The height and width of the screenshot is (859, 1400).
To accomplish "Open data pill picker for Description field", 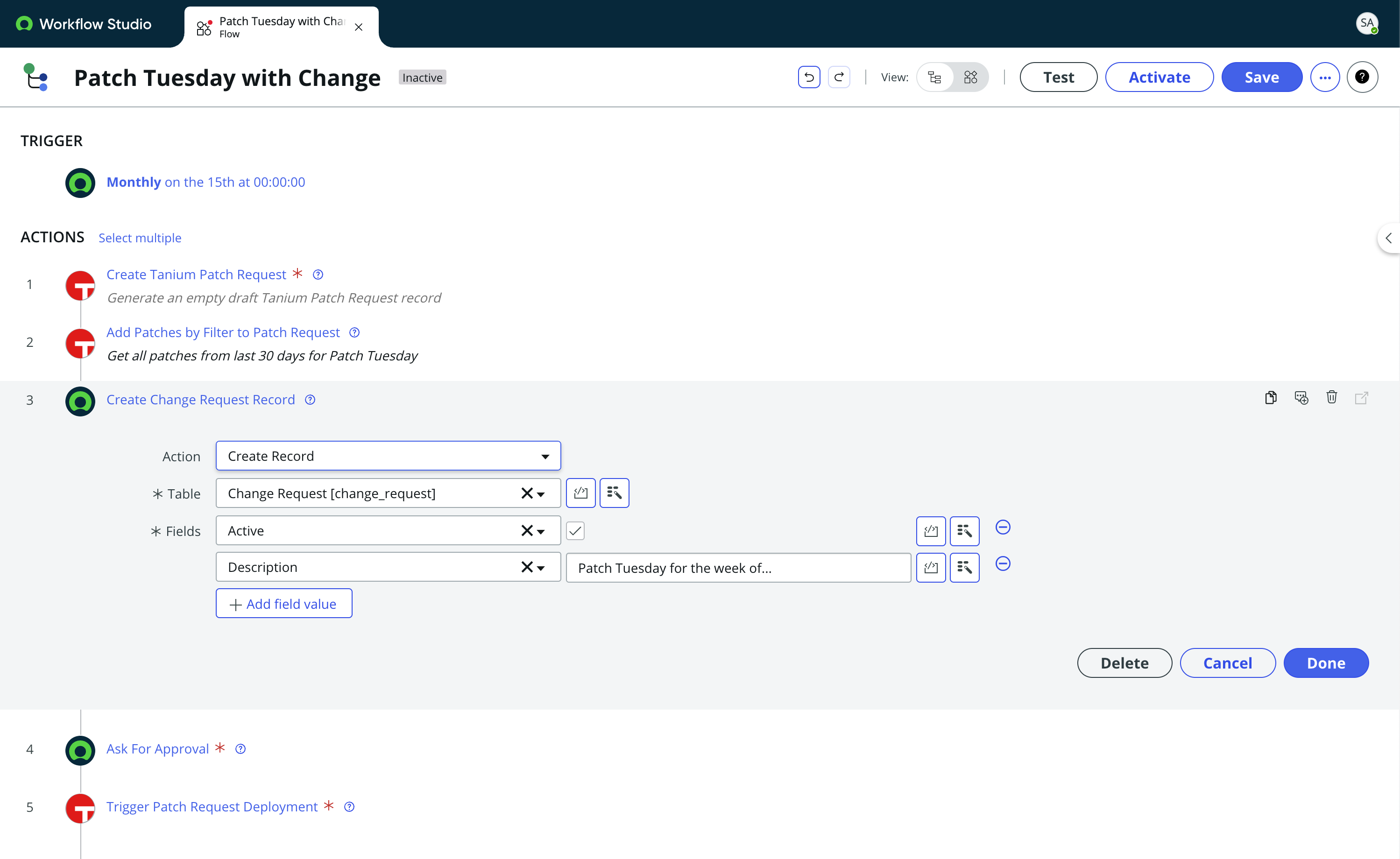I will pos(964,567).
